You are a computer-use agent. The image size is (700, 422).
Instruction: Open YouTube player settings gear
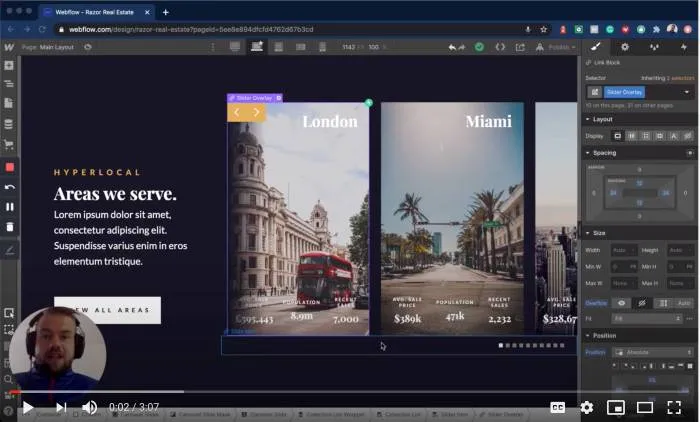587,407
